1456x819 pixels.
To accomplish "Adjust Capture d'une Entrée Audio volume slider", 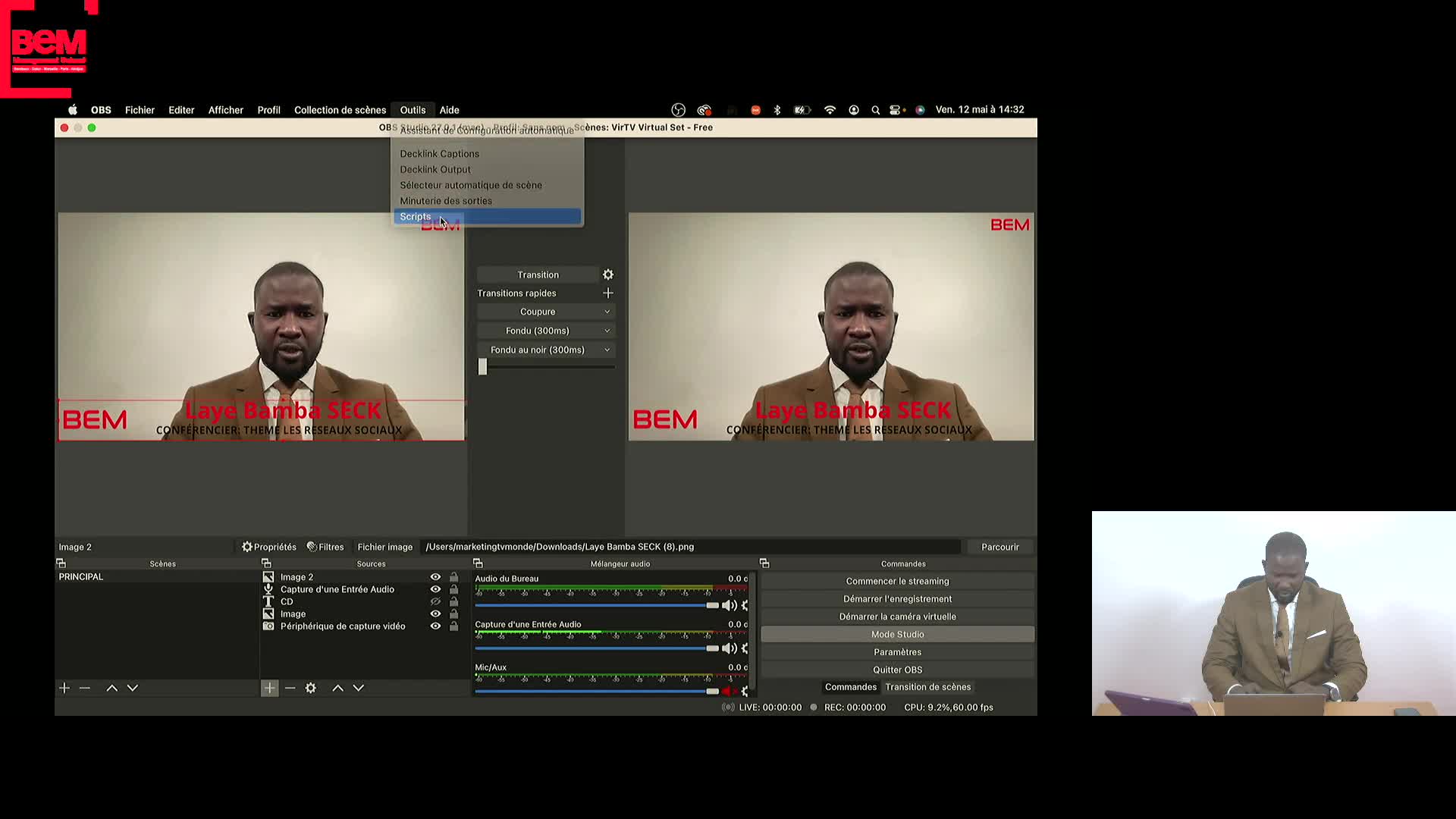I will [711, 648].
